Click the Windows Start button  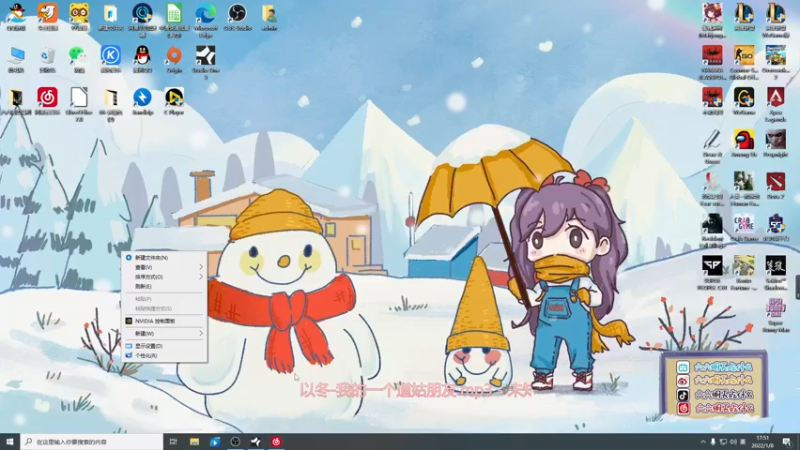tap(10, 442)
